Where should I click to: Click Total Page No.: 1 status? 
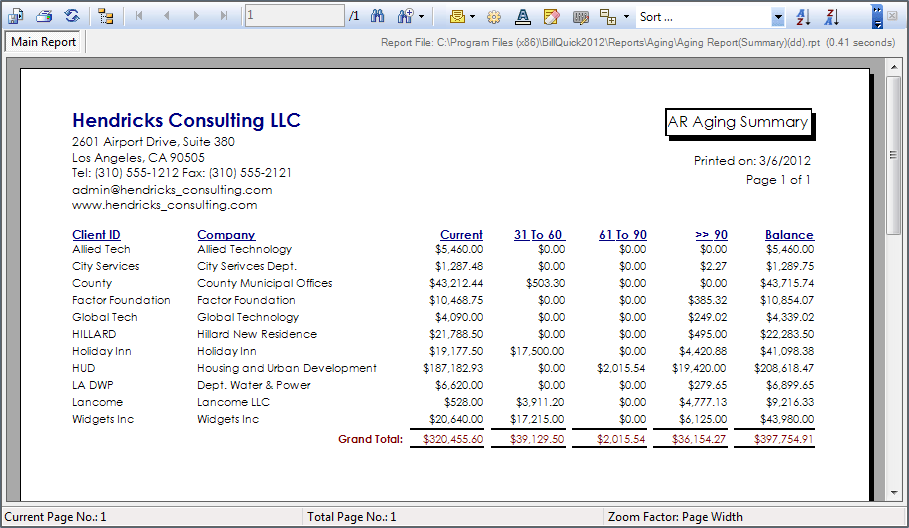tap(351, 517)
